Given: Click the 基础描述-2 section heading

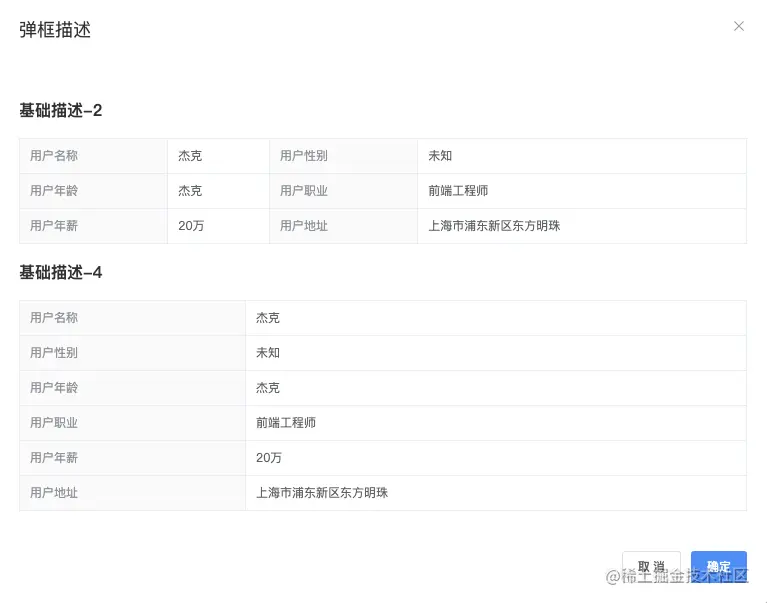Looking at the screenshot, I should click(x=61, y=111).
